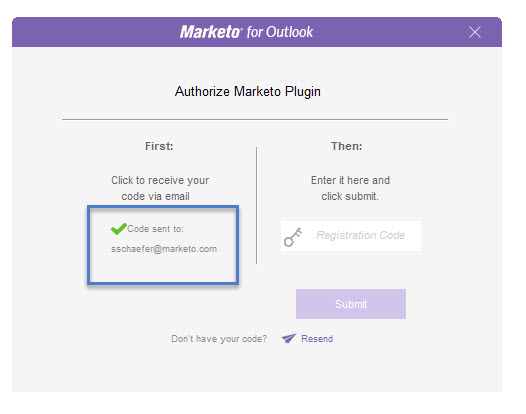Click the paper plane Resend icon
The image size is (526, 414).
[289, 338]
